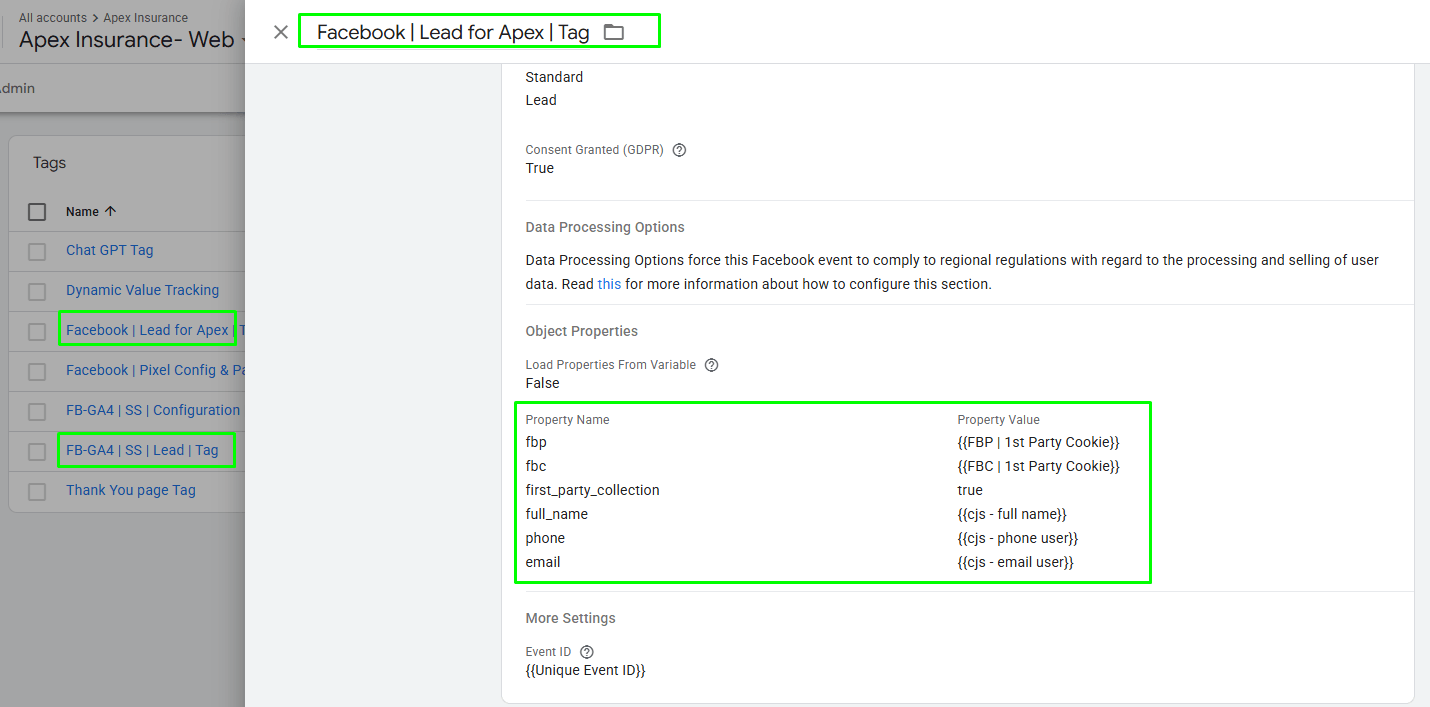Viewport: 1430px width, 707px height.
Task: Tick the Thank You page Tag checkbox
Action: 37,491
